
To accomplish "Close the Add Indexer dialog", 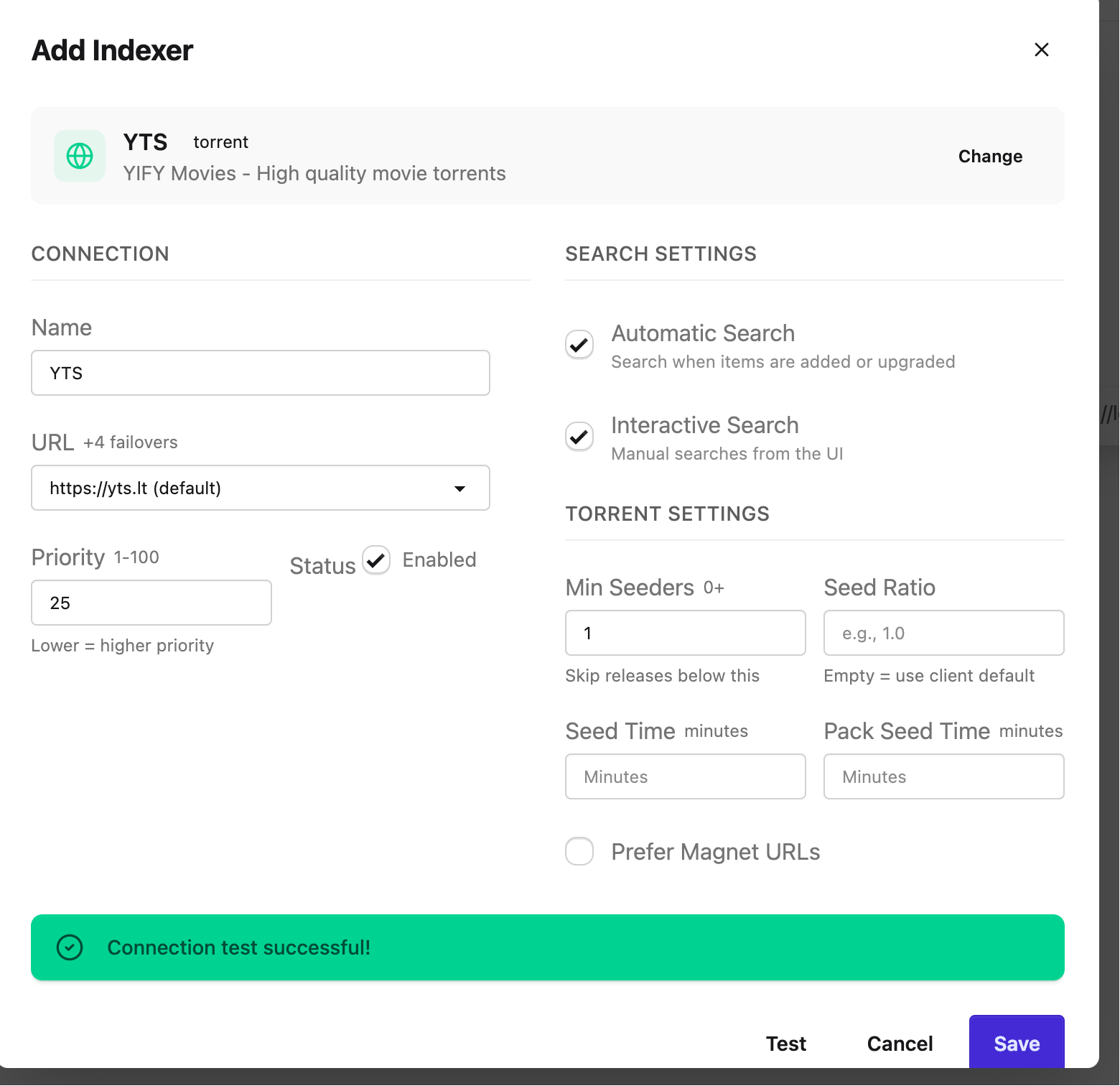I will pyautogui.click(x=1041, y=50).
